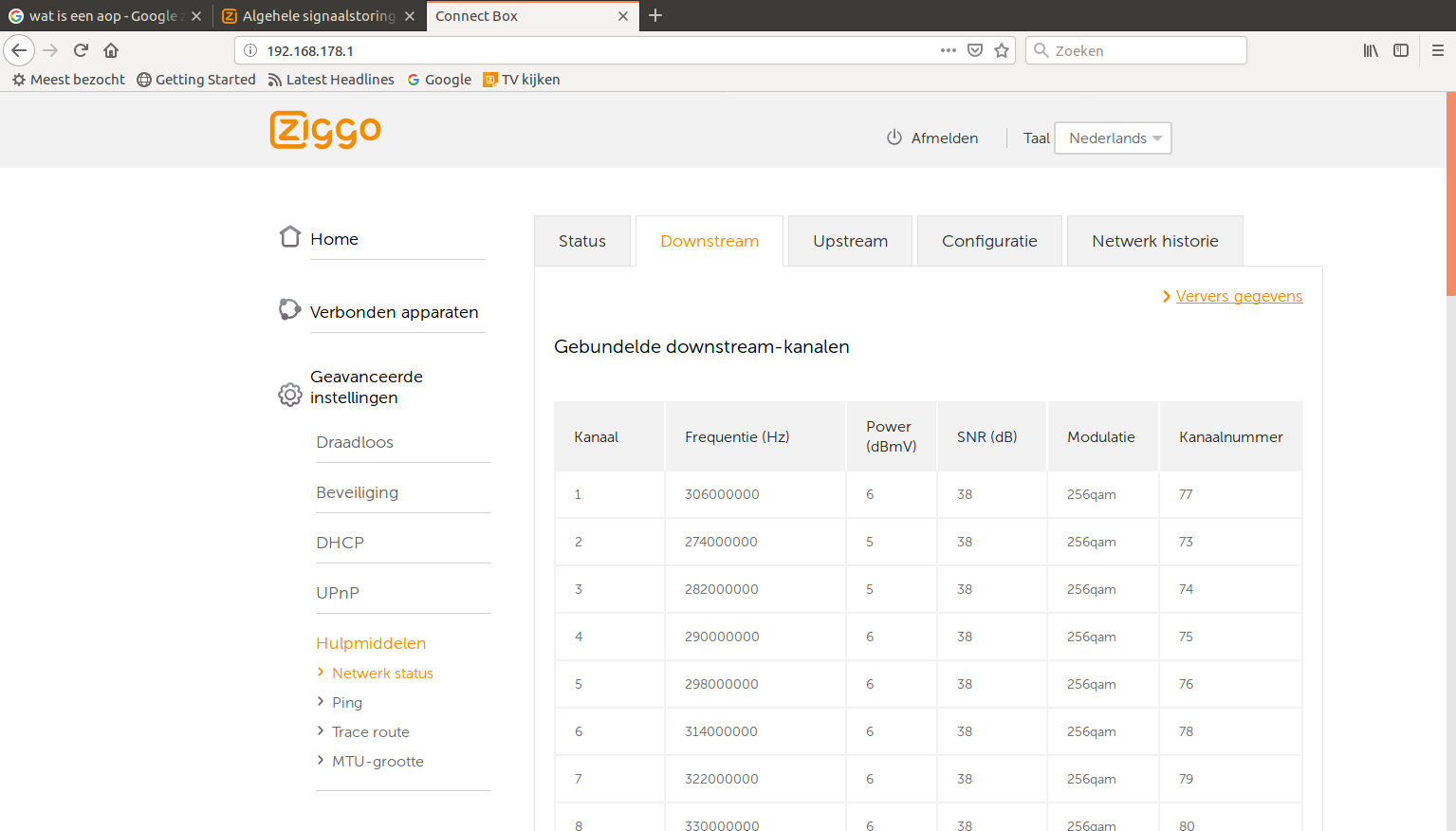
Task: Open a new browser tab with plus button
Action: pos(655,15)
